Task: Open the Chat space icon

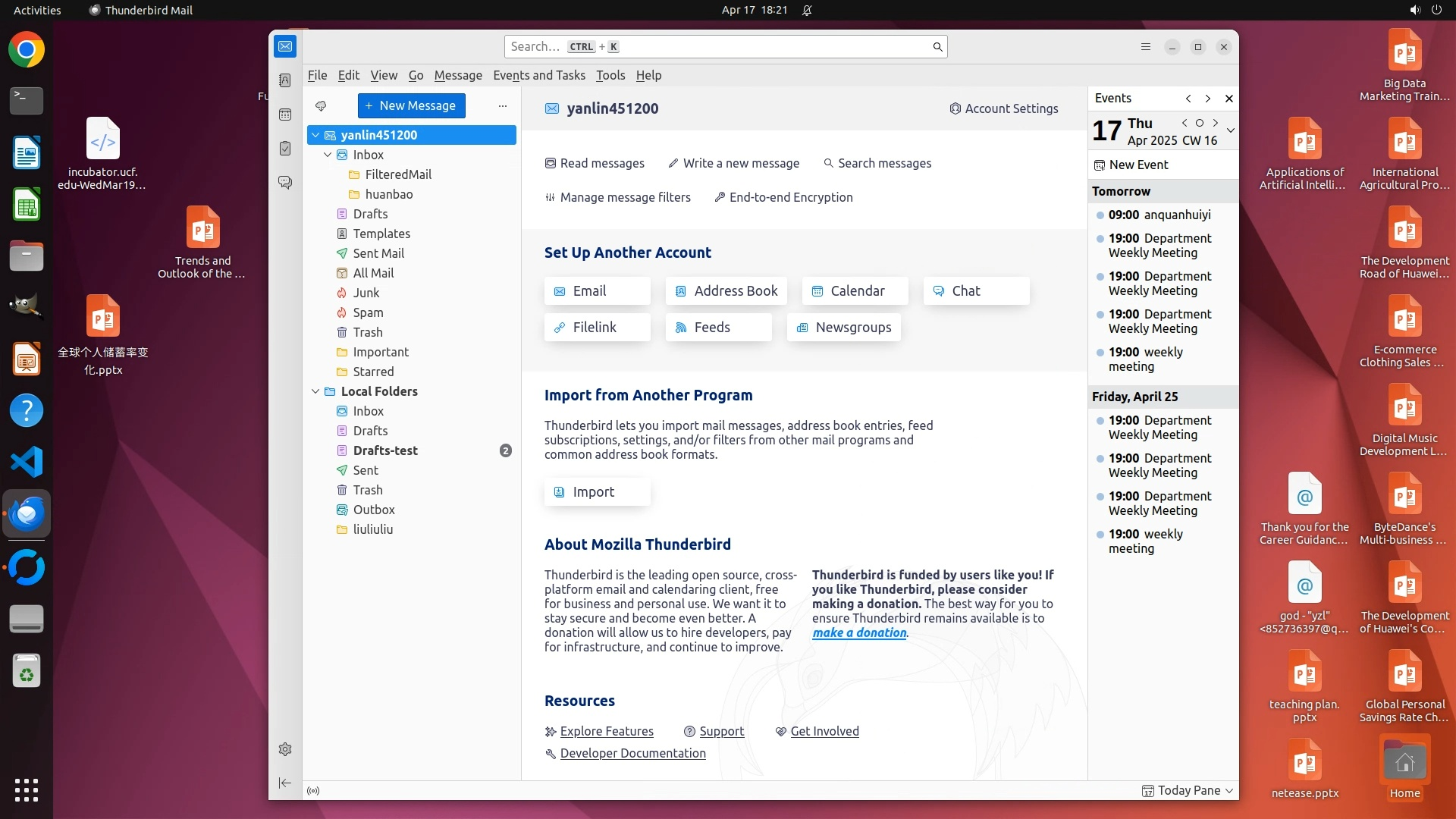Action: 285,183
